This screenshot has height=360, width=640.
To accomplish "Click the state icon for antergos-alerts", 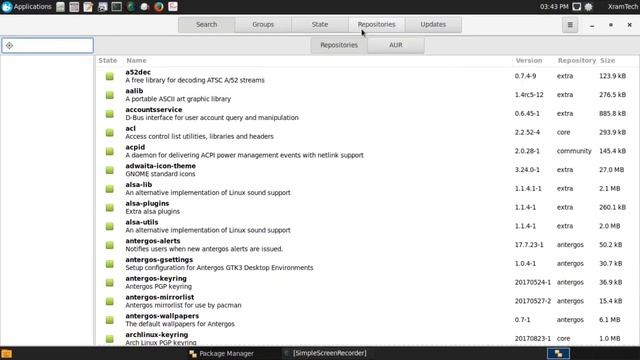I will click(x=109, y=245).
